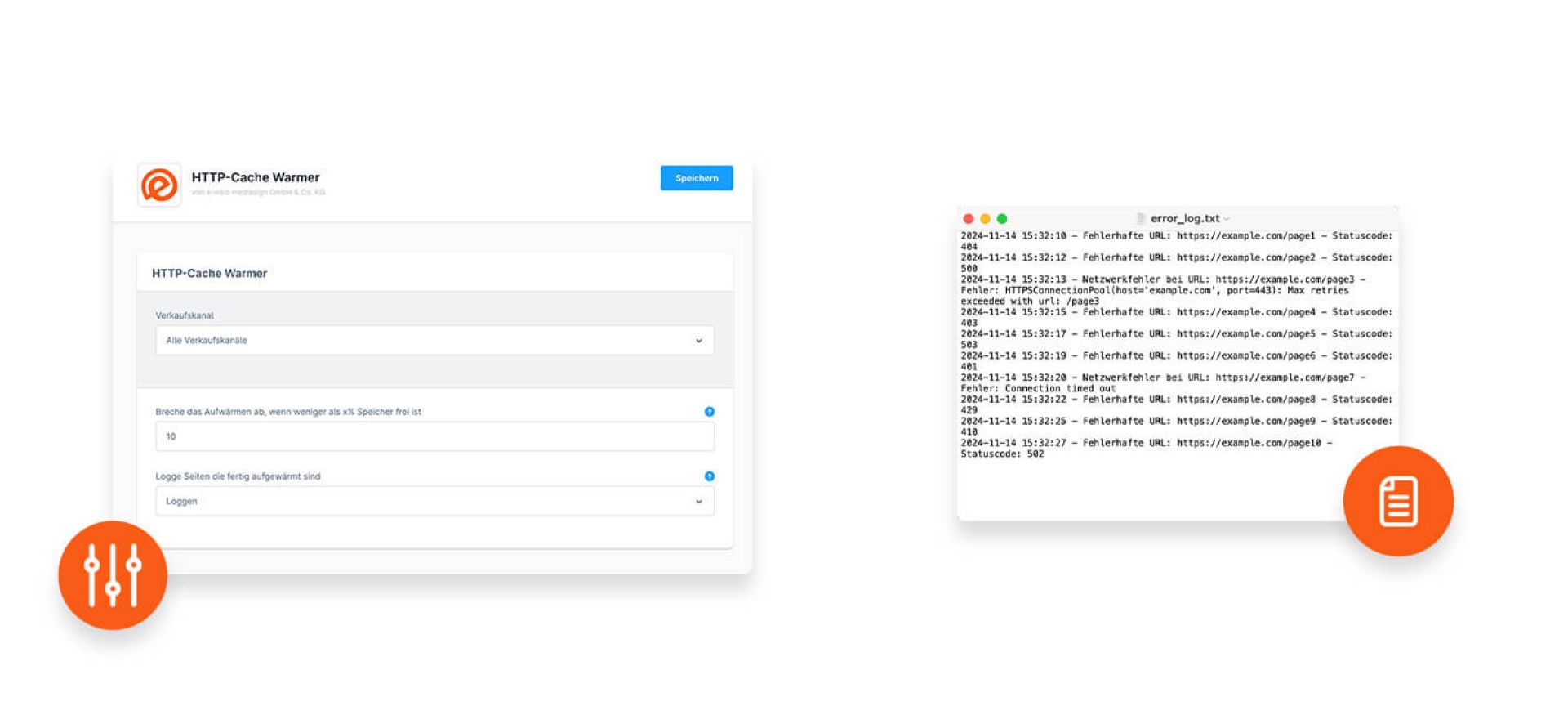This screenshot has height=706, width=1568.
Task: Open help tooltip for memory threshold field
Action: pyautogui.click(x=709, y=412)
